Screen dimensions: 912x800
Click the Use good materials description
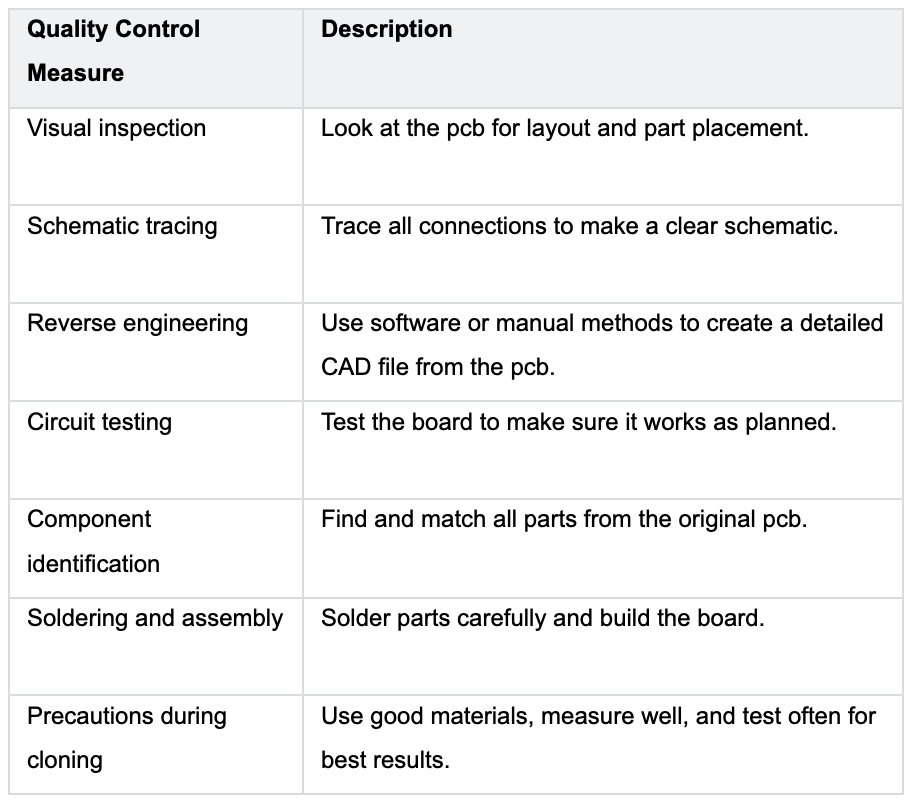pyautogui.click(x=598, y=737)
